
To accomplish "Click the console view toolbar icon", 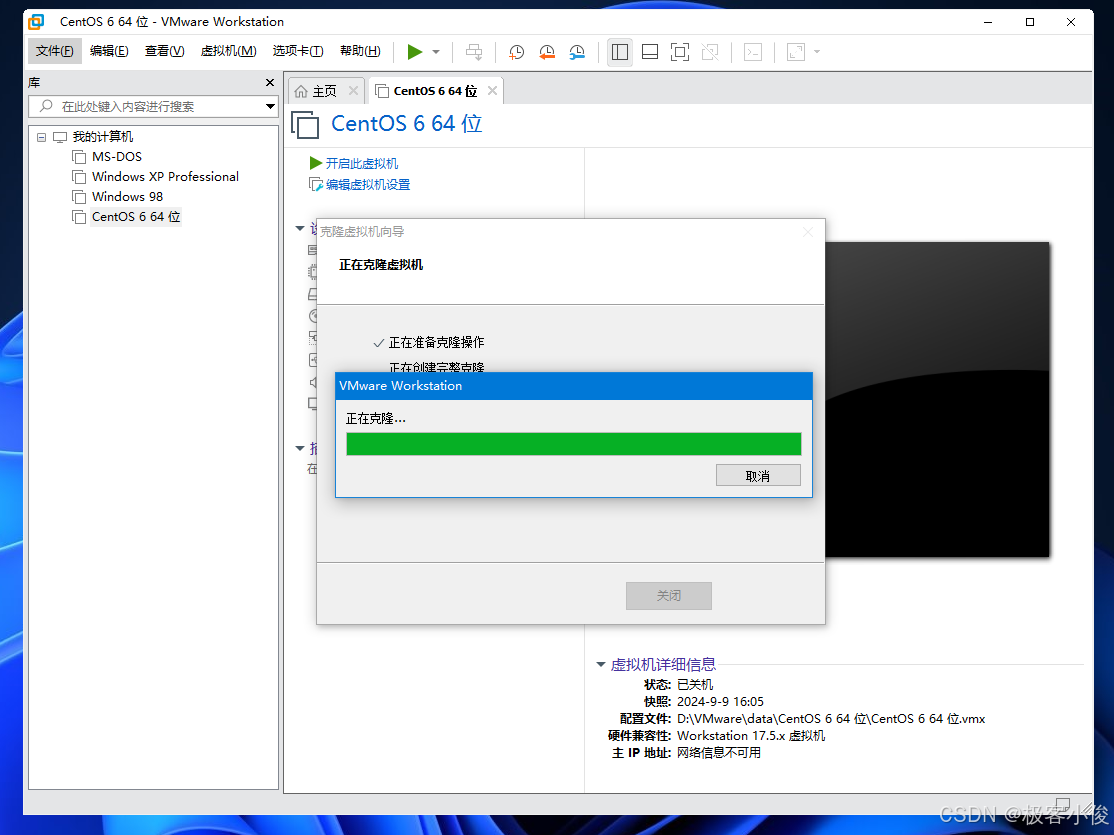I will [x=753, y=52].
